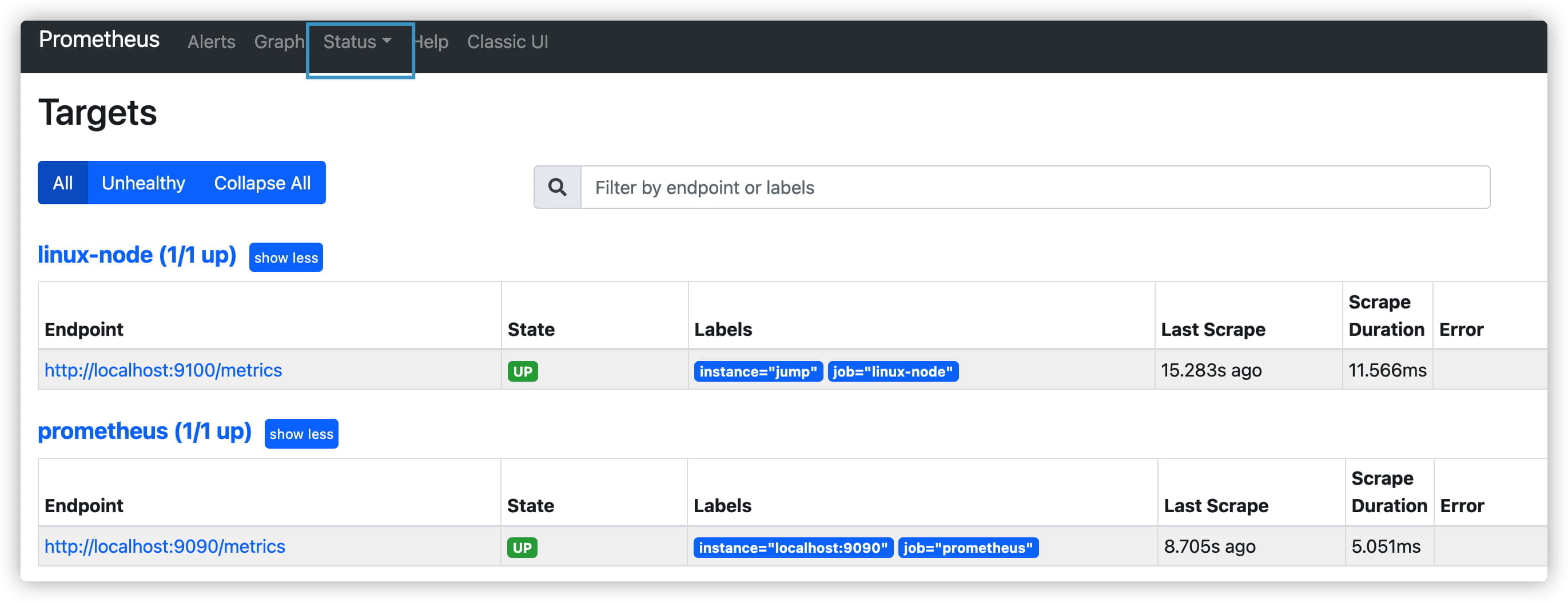Click the job="linux-node" label badge
Image resolution: width=1568 pixels, height=602 pixels.
point(893,371)
